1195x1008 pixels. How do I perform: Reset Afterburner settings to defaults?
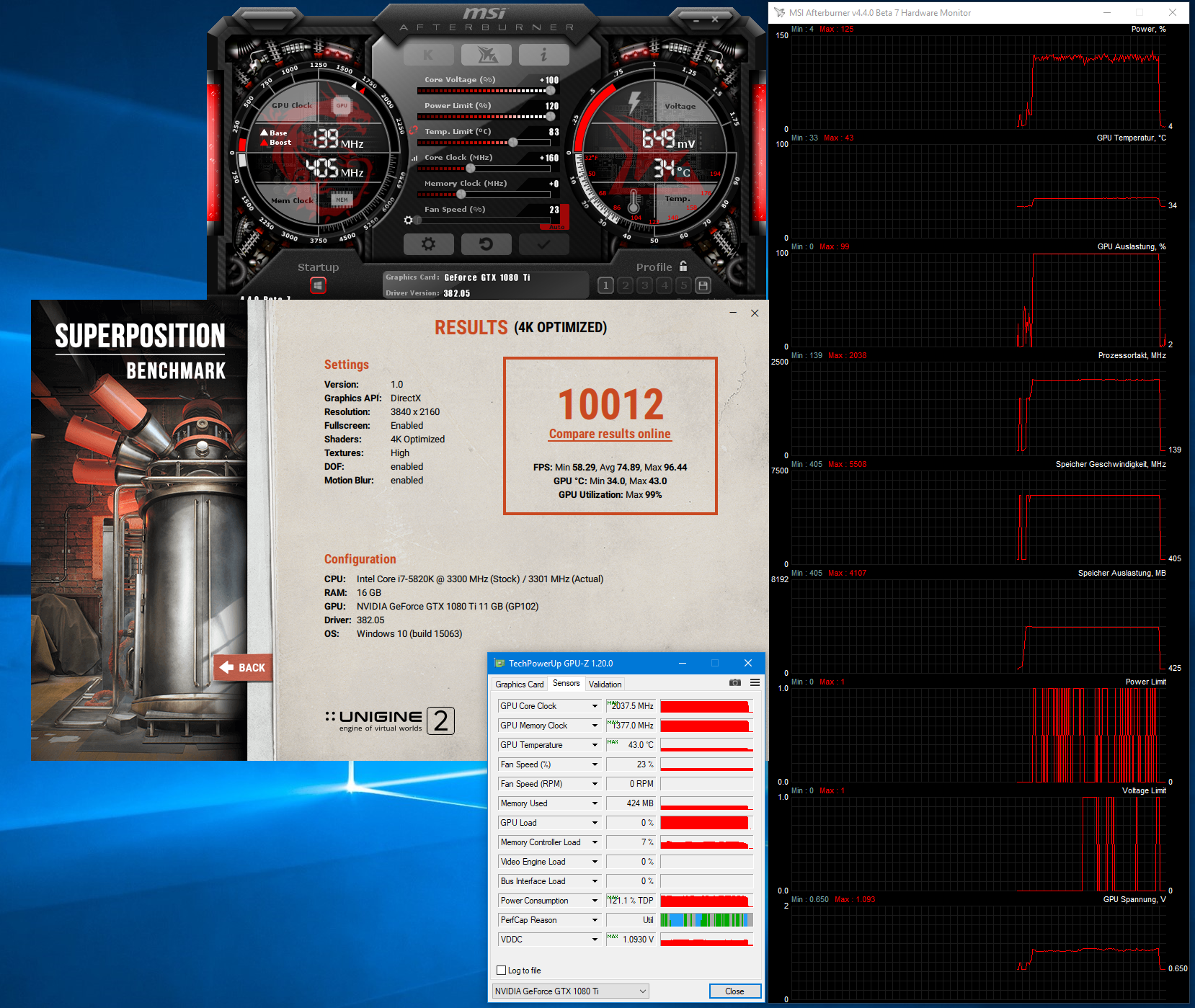tap(487, 244)
